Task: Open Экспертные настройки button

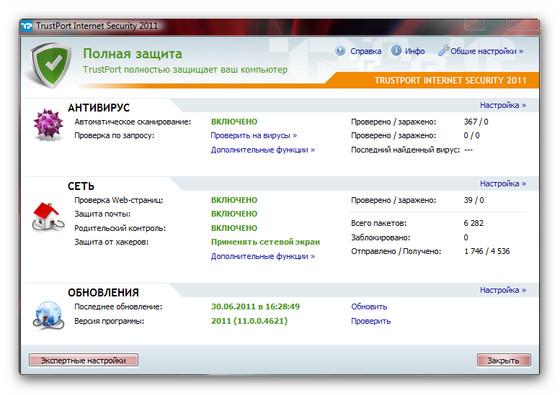Action: coord(84,360)
